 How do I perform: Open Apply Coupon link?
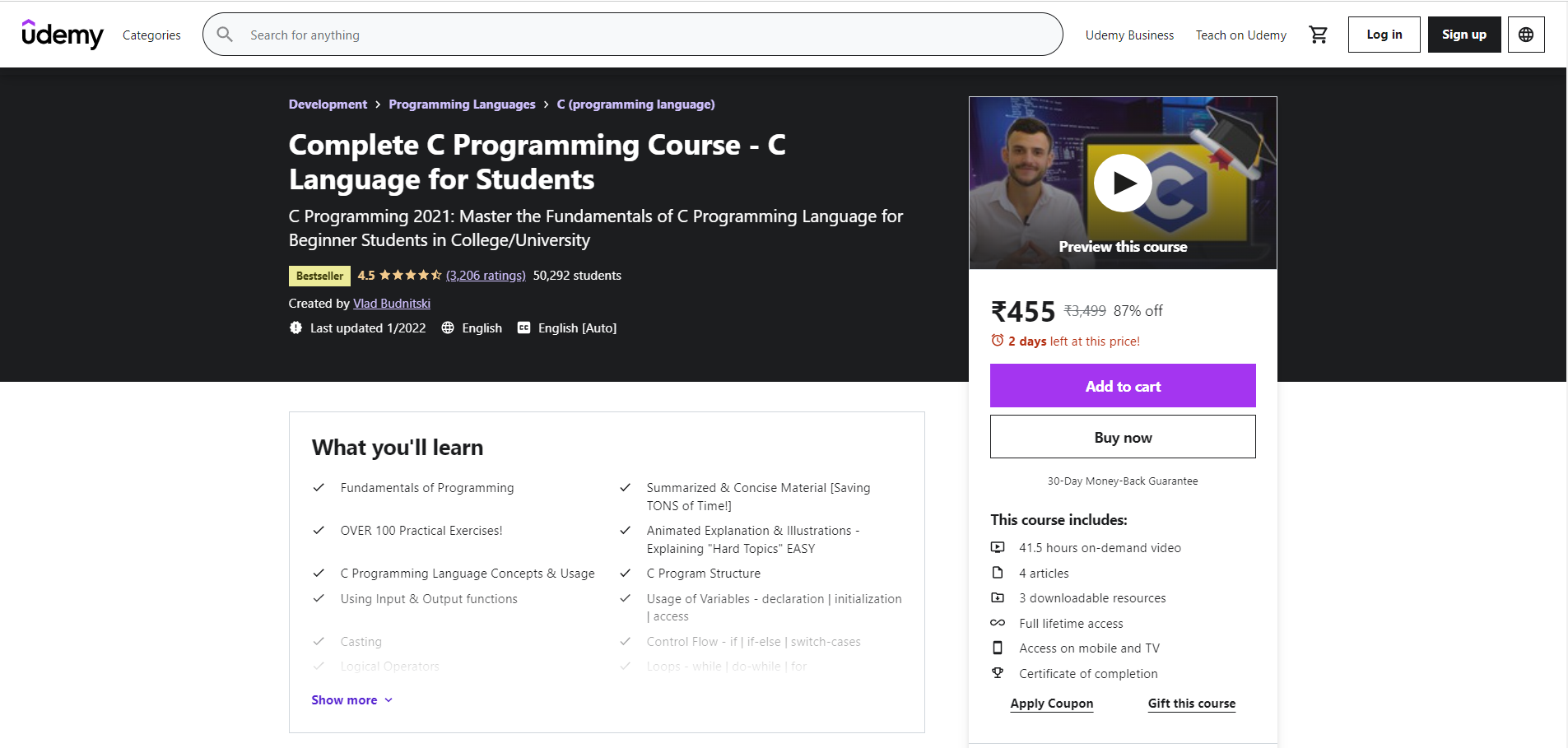click(x=1051, y=704)
